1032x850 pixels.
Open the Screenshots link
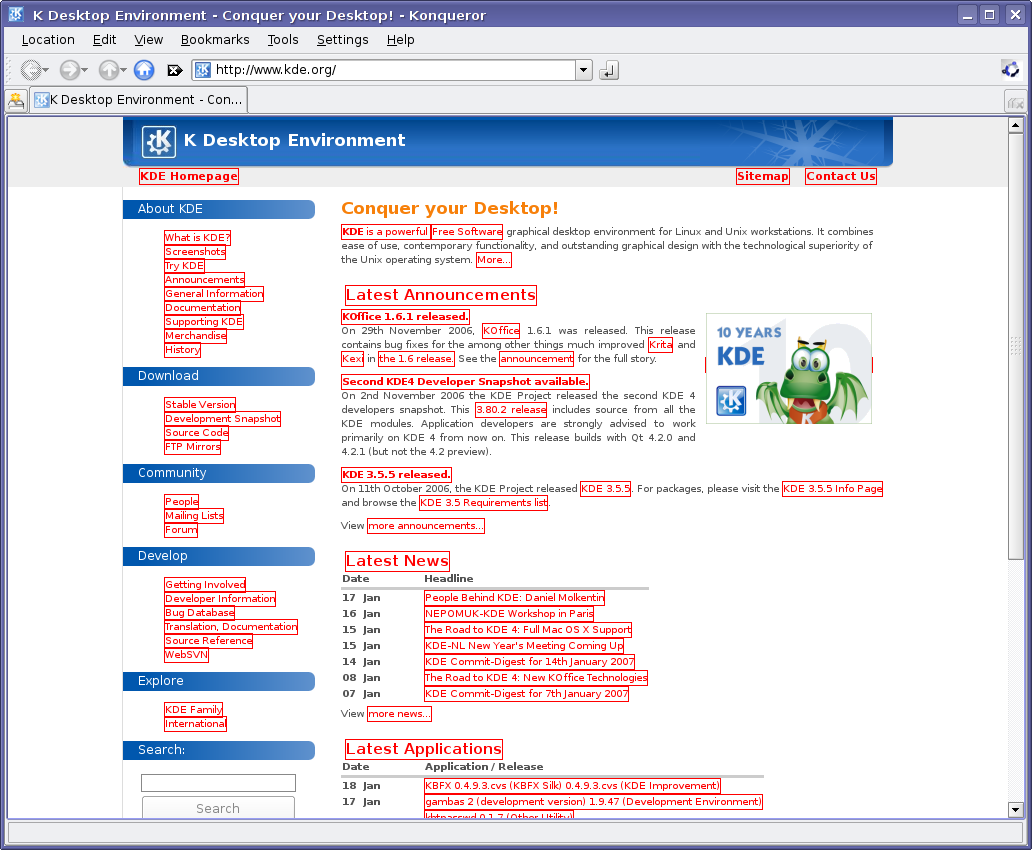(x=195, y=252)
